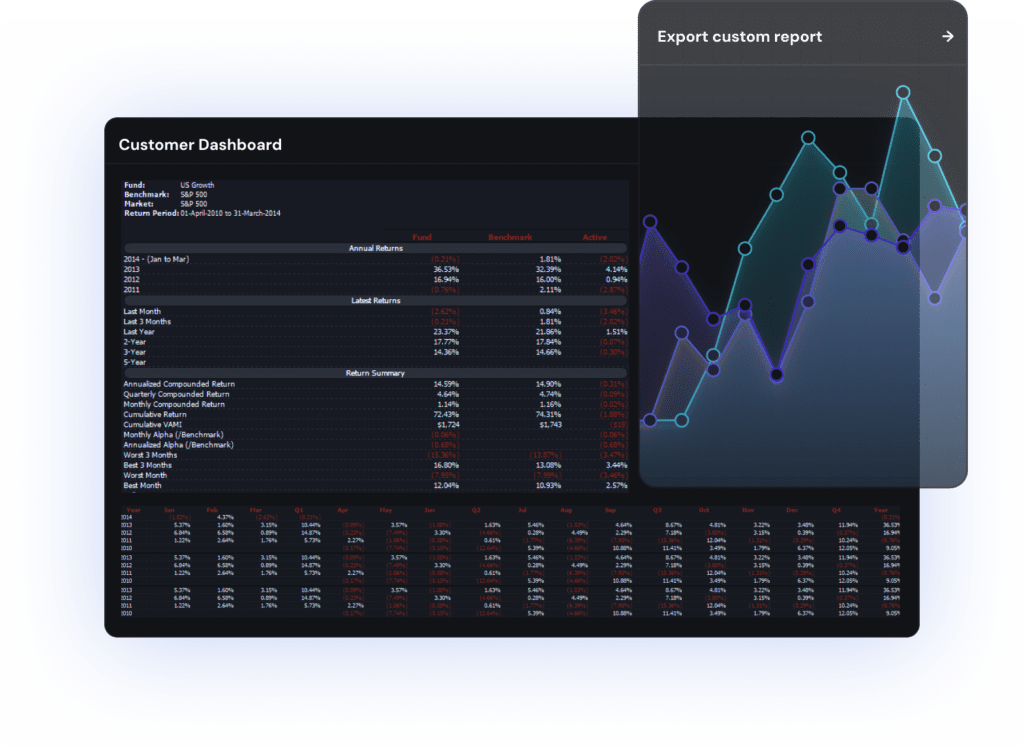
Task: Select the $1,724 Cumulative VAMI value
Action: pyautogui.click(x=448, y=424)
